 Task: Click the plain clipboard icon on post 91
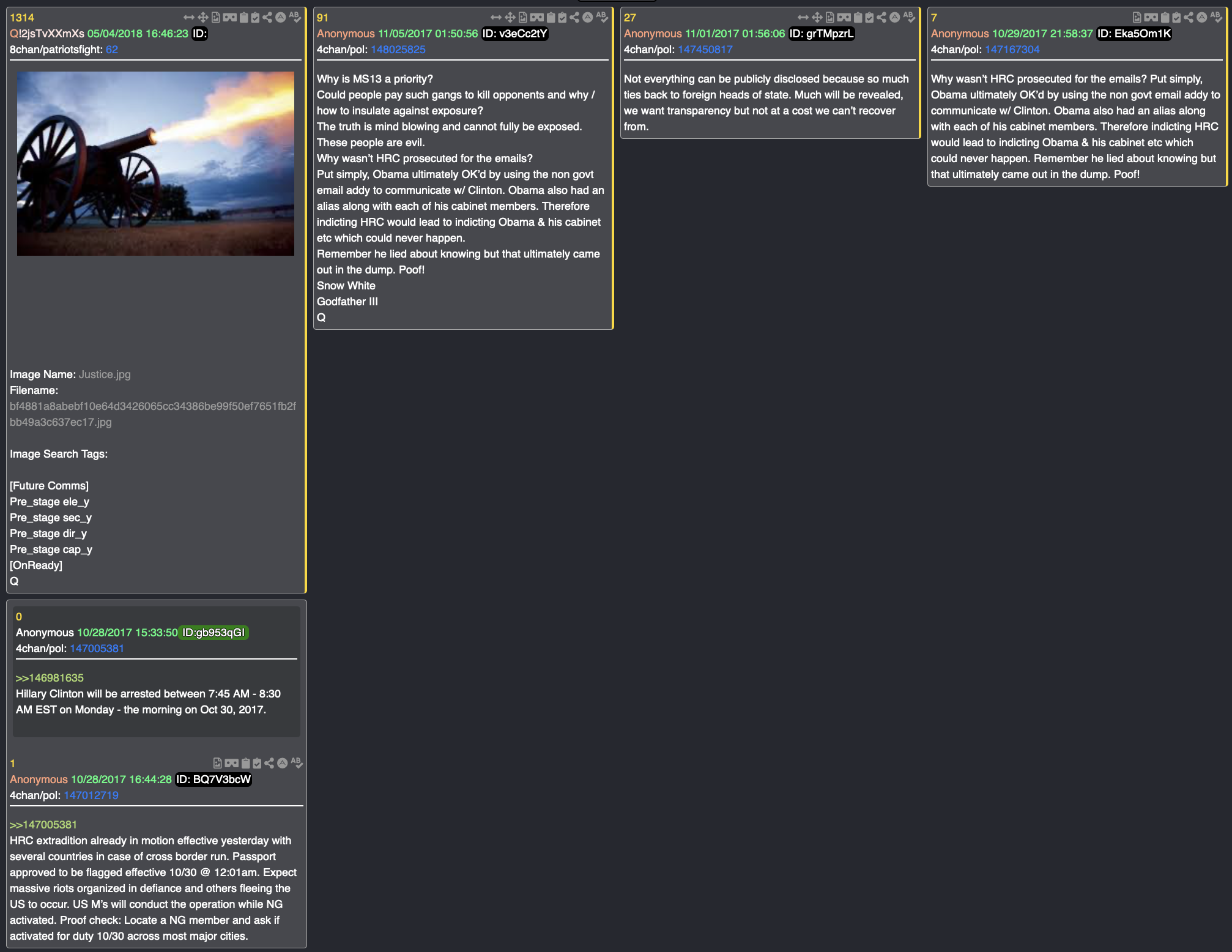(x=551, y=18)
